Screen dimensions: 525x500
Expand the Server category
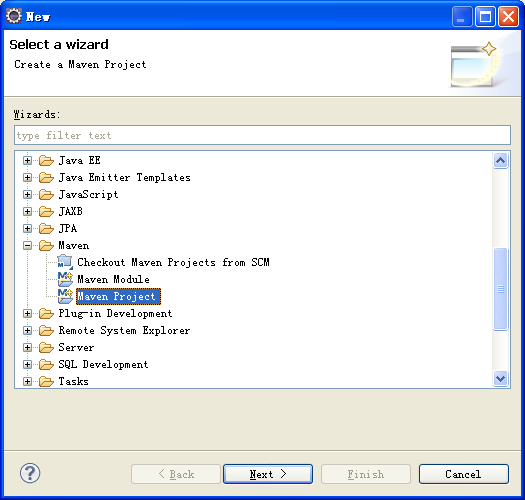click(27, 348)
